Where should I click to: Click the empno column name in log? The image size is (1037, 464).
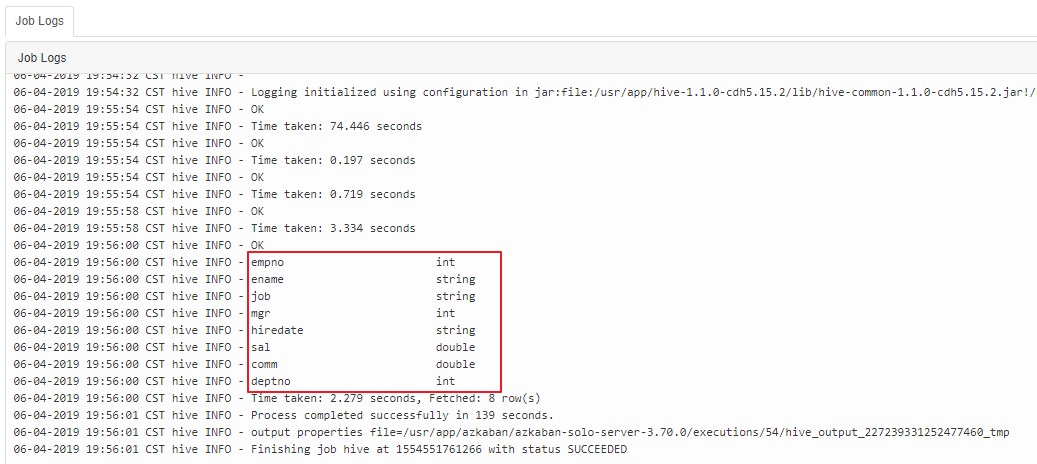point(268,262)
